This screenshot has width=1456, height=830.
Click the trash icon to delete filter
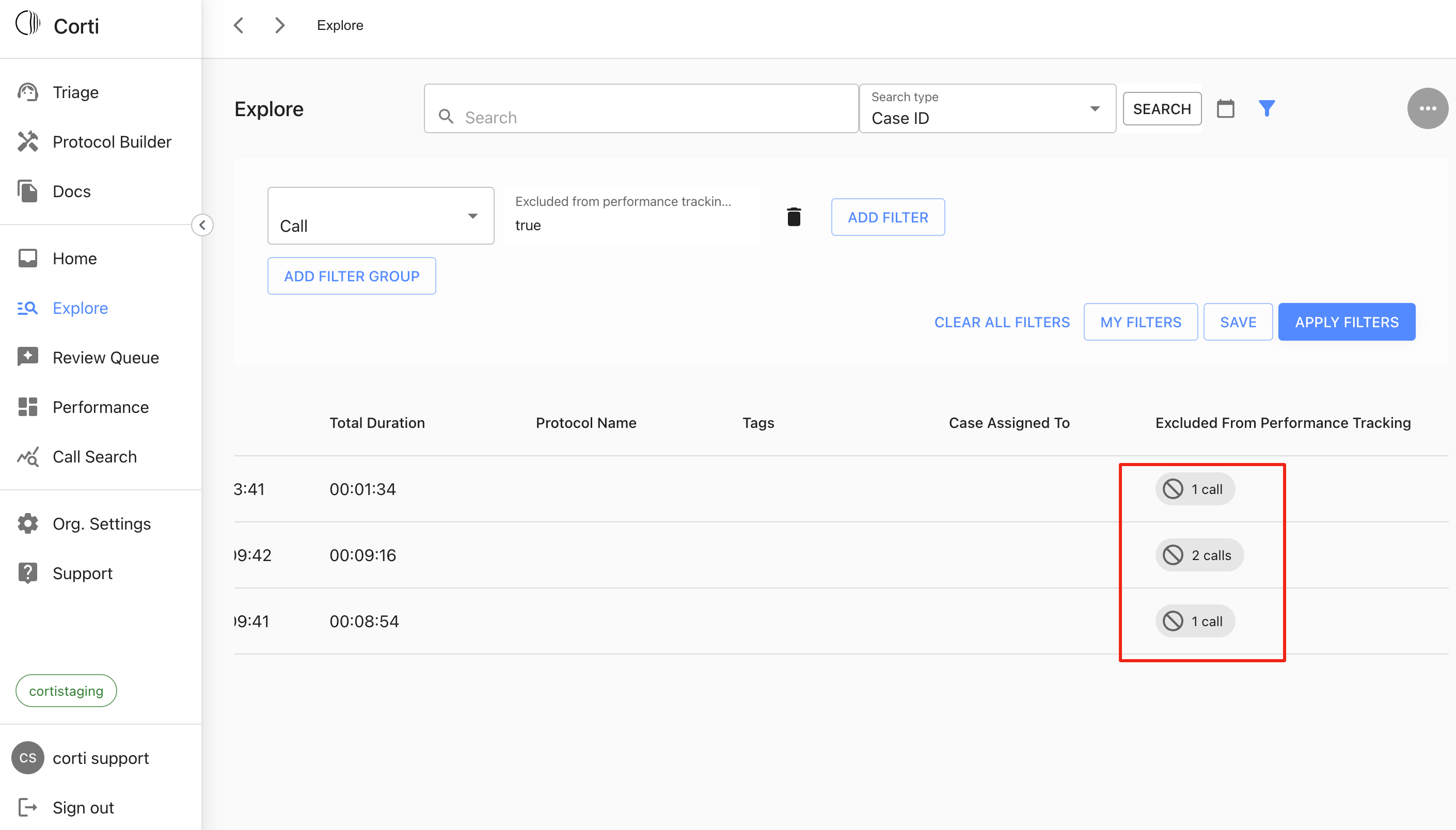click(x=794, y=217)
